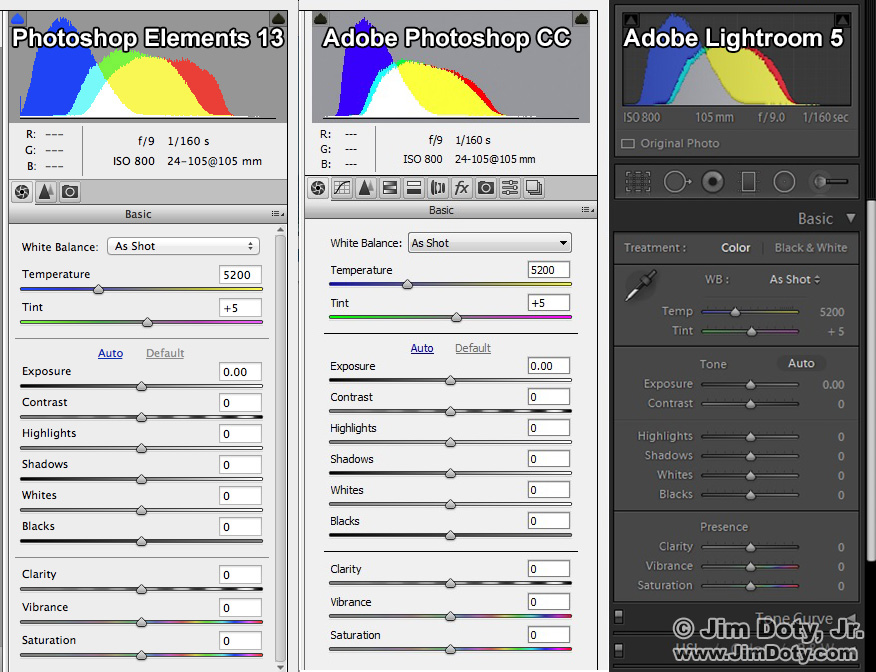Select Spot Removal tool in Lightroom

pos(677,182)
